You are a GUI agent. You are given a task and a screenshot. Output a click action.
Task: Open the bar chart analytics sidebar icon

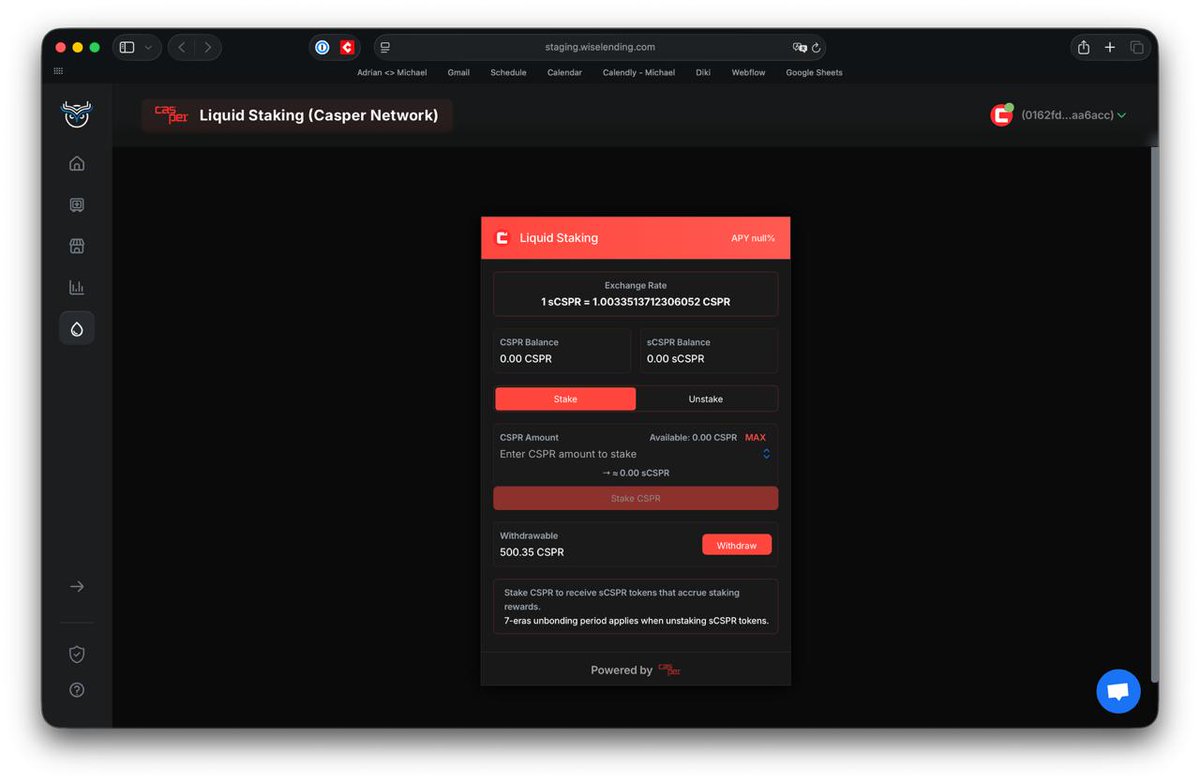coord(77,288)
